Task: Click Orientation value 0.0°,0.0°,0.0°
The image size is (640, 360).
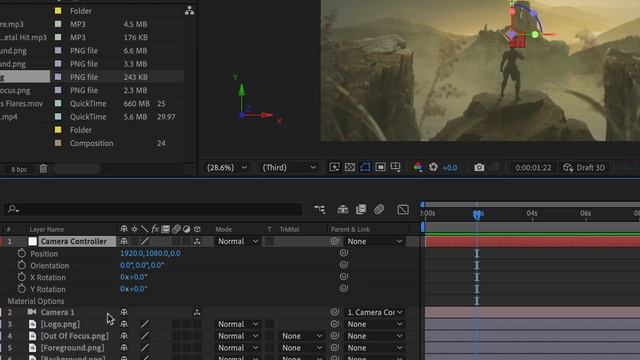Action: point(142,265)
